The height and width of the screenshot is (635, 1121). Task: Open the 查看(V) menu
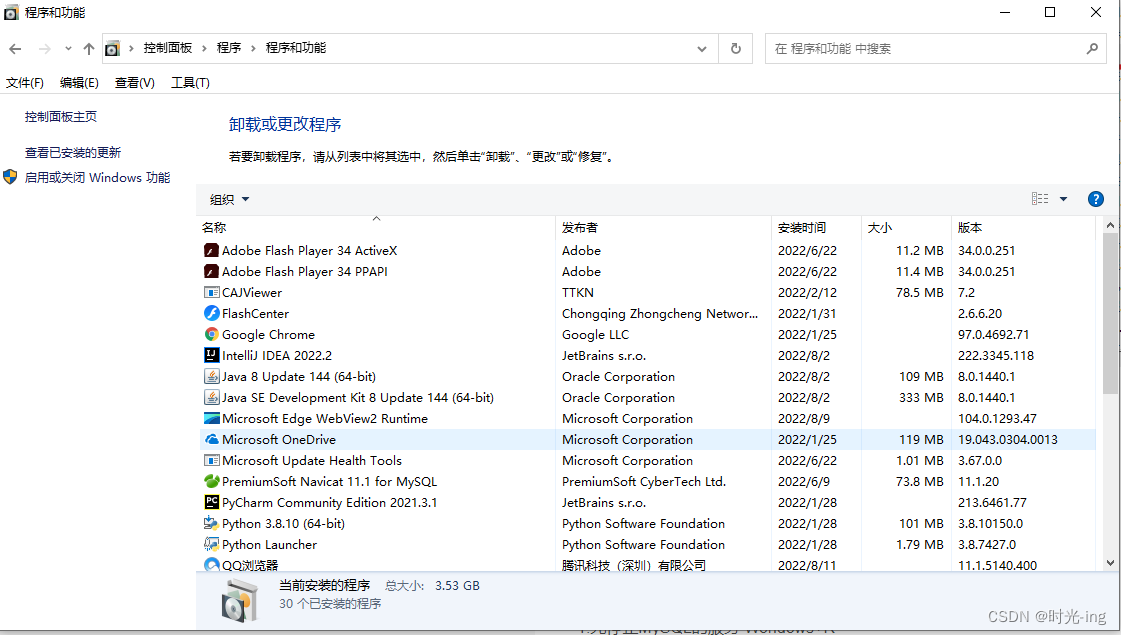(x=134, y=83)
